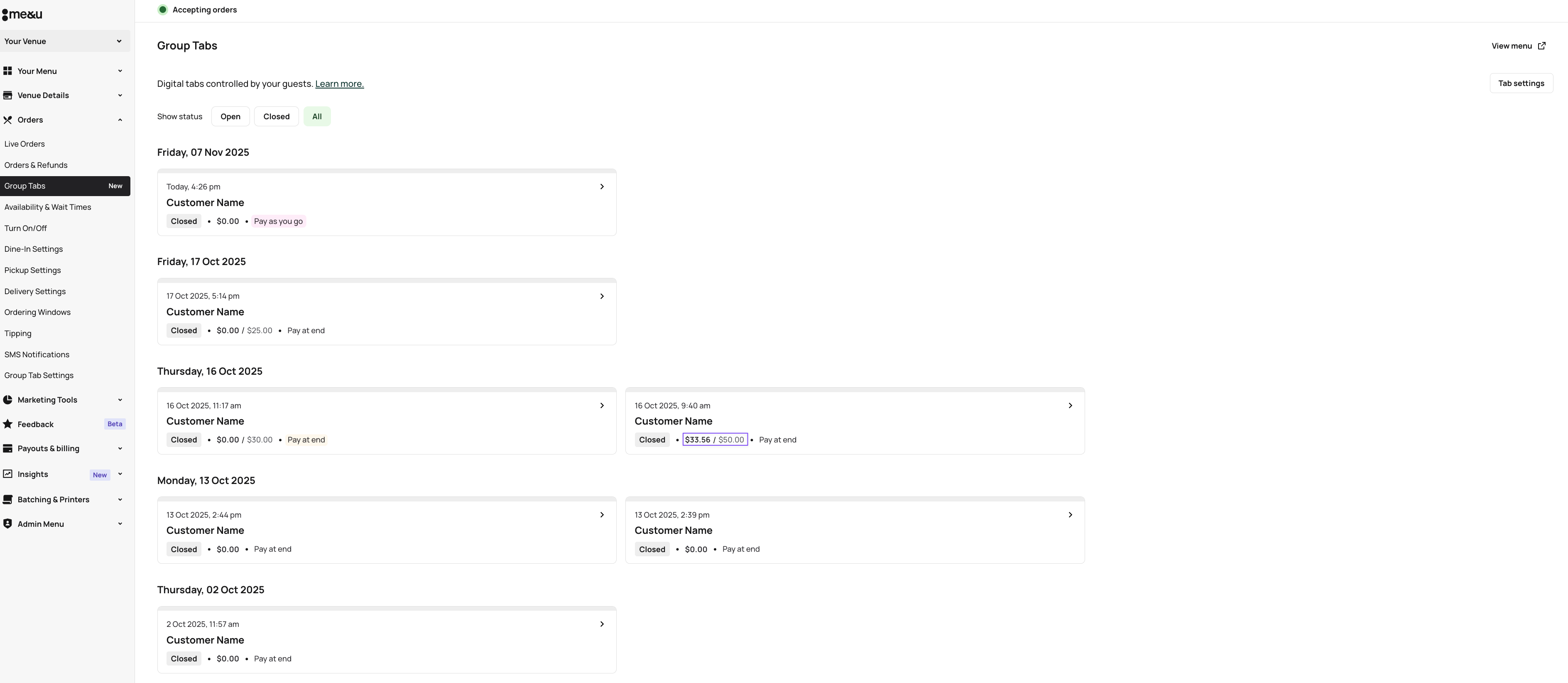Click the Insights chart icon
1568x683 pixels.
[8, 474]
